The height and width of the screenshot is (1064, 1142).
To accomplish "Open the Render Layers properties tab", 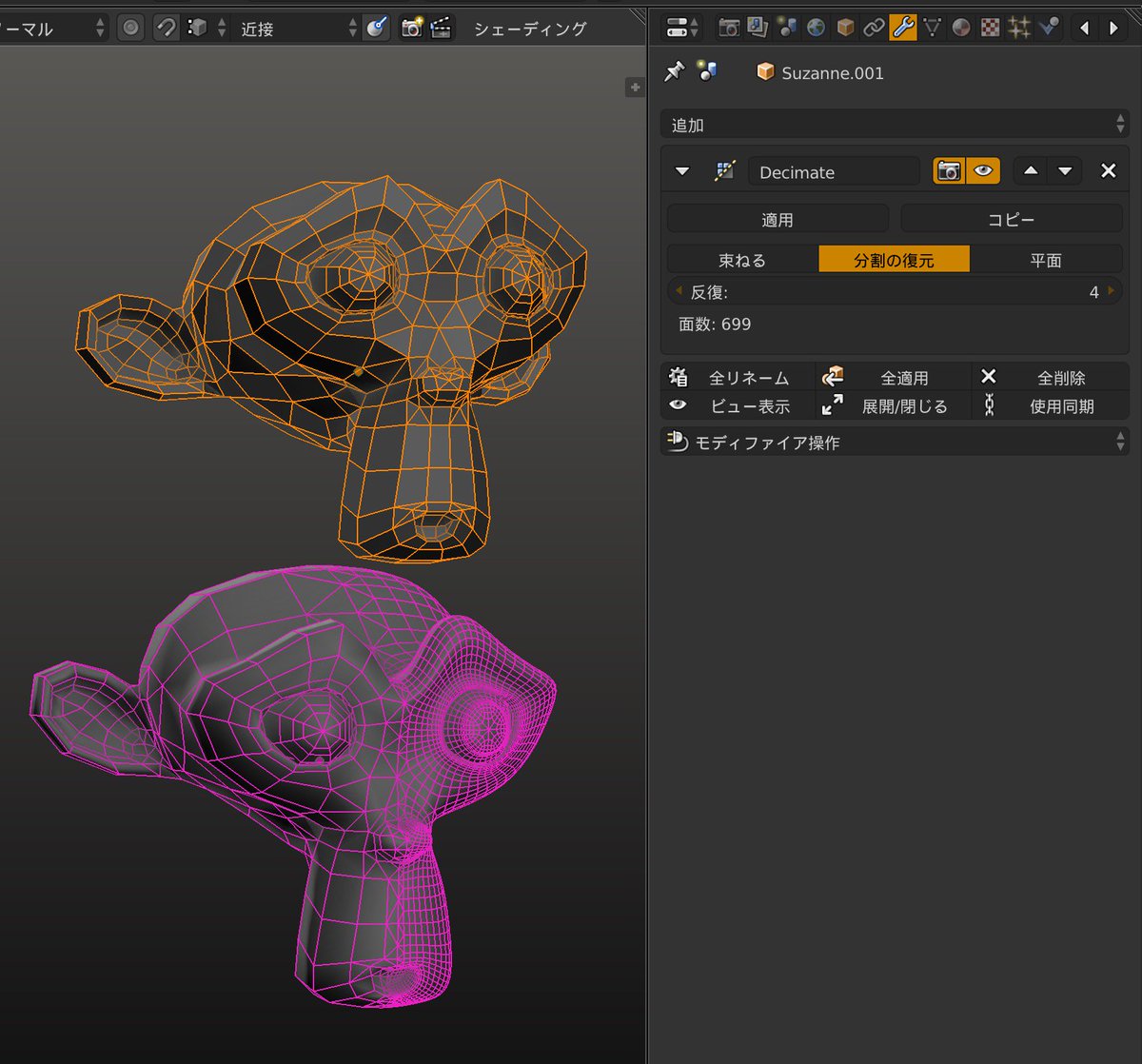I will click(x=758, y=28).
